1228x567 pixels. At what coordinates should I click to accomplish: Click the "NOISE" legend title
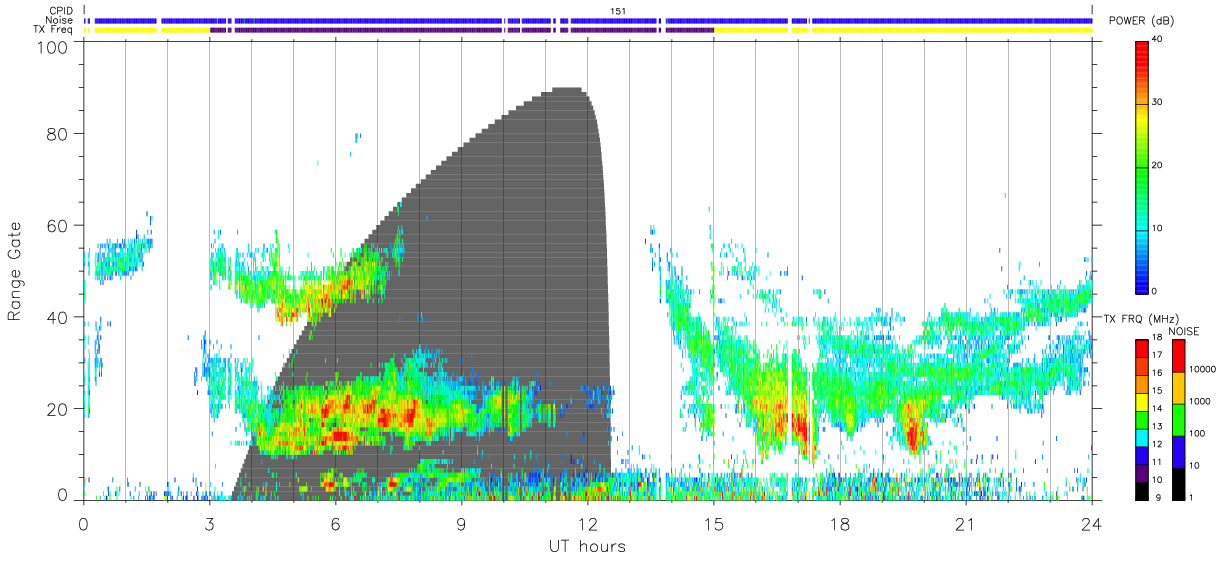pyautogui.click(x=1183, y=330)
